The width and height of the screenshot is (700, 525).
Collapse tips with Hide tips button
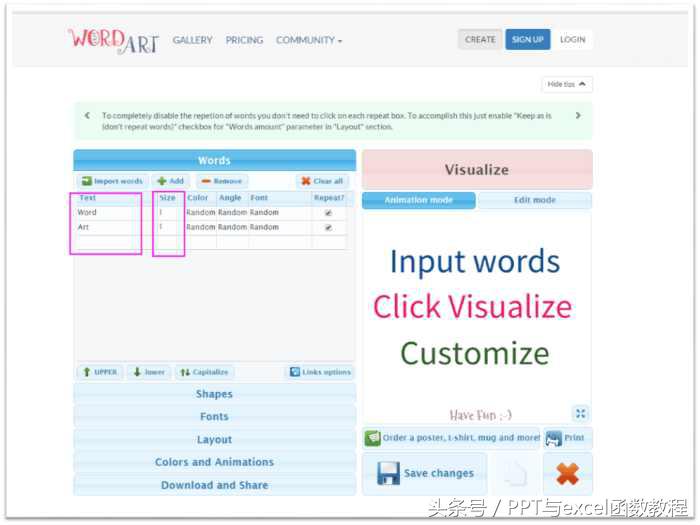[x=567, y=84]
